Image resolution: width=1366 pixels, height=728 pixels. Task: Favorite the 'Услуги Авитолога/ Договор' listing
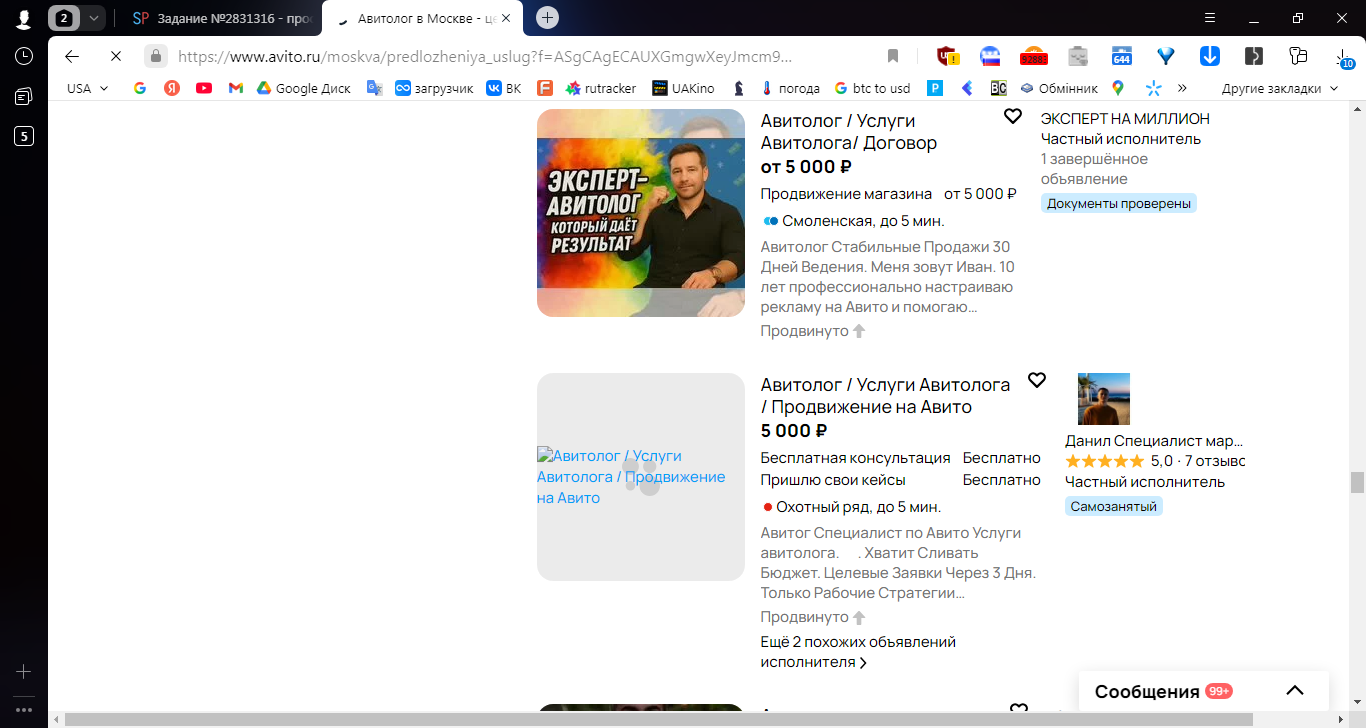tap(1013, 117)
